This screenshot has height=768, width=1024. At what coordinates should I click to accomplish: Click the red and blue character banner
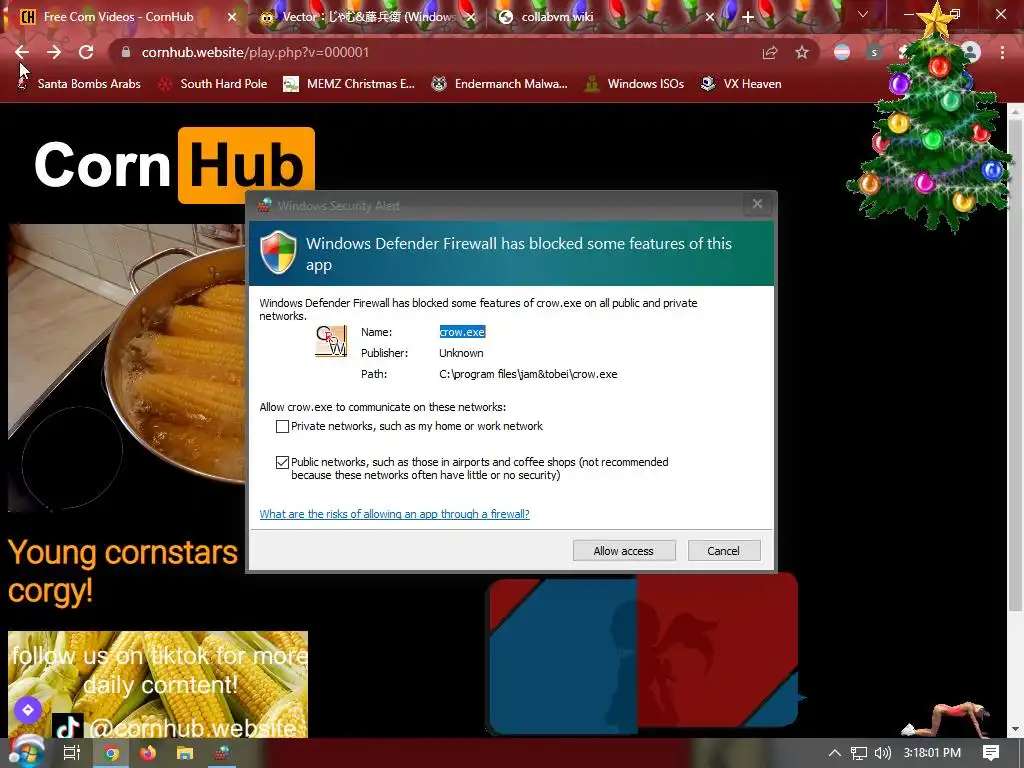[x=642, y=654]
